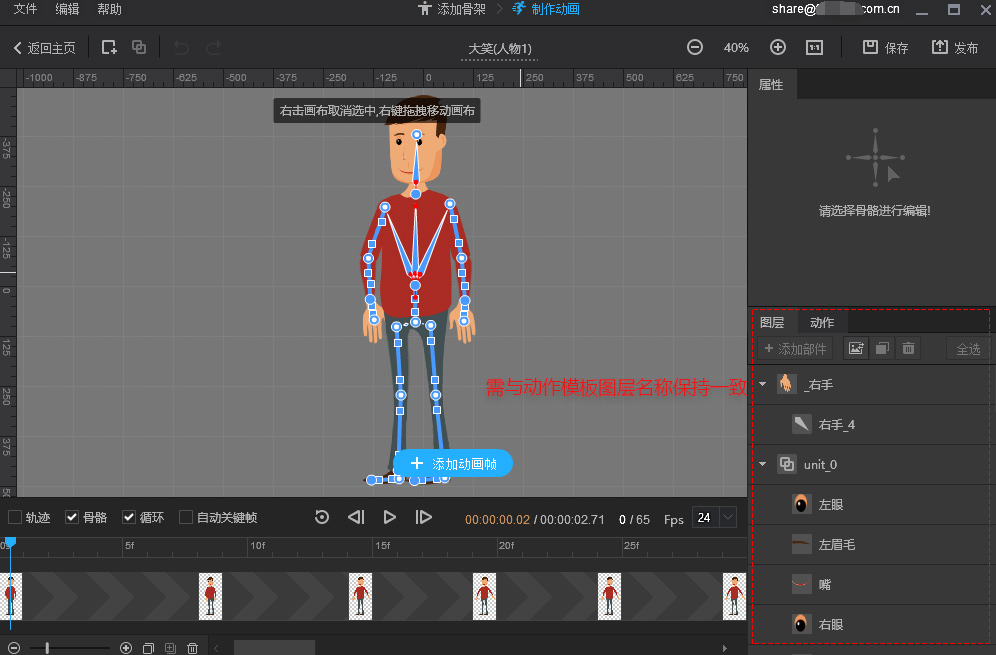The height and width of the screenshot is (655, 996).
Task: Click the new canvas icon in toolbar
Action: tap(109, 47)
